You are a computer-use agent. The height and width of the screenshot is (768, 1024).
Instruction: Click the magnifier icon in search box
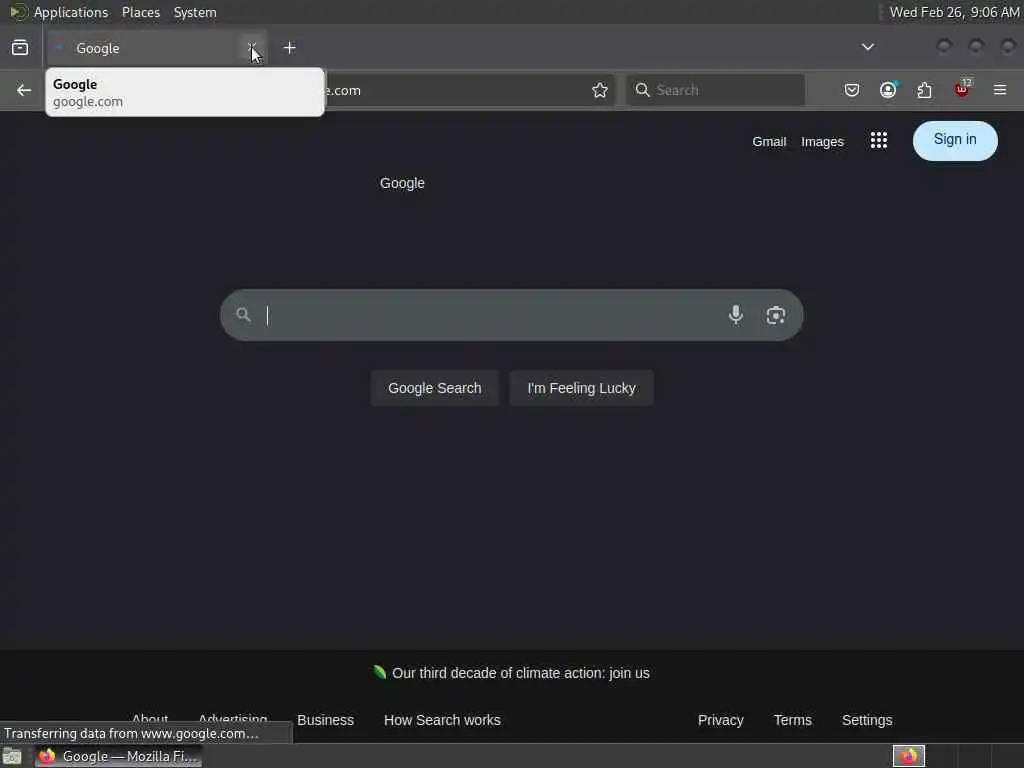(244, 315)
